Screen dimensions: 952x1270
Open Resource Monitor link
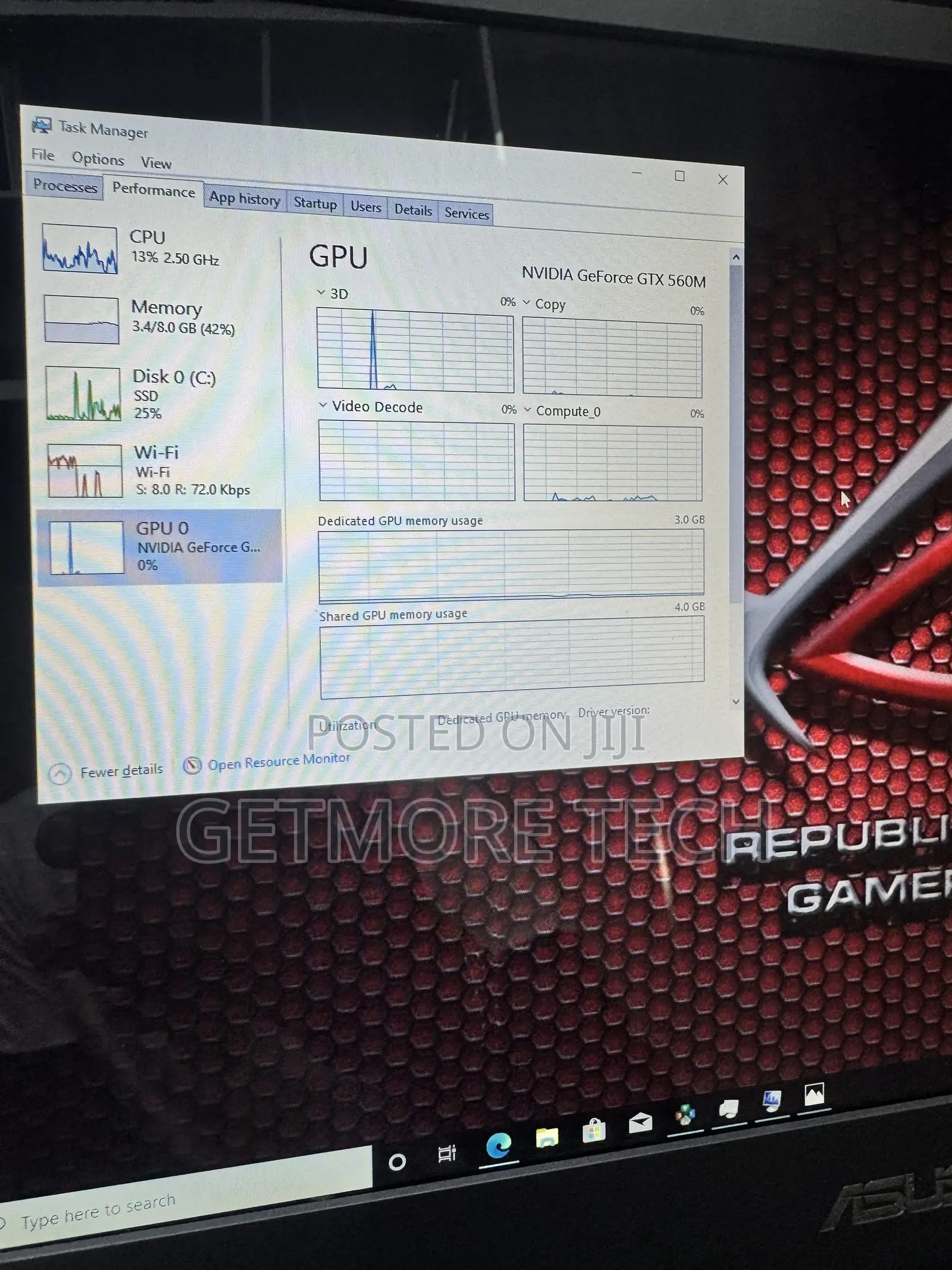(x=279, y=761)
